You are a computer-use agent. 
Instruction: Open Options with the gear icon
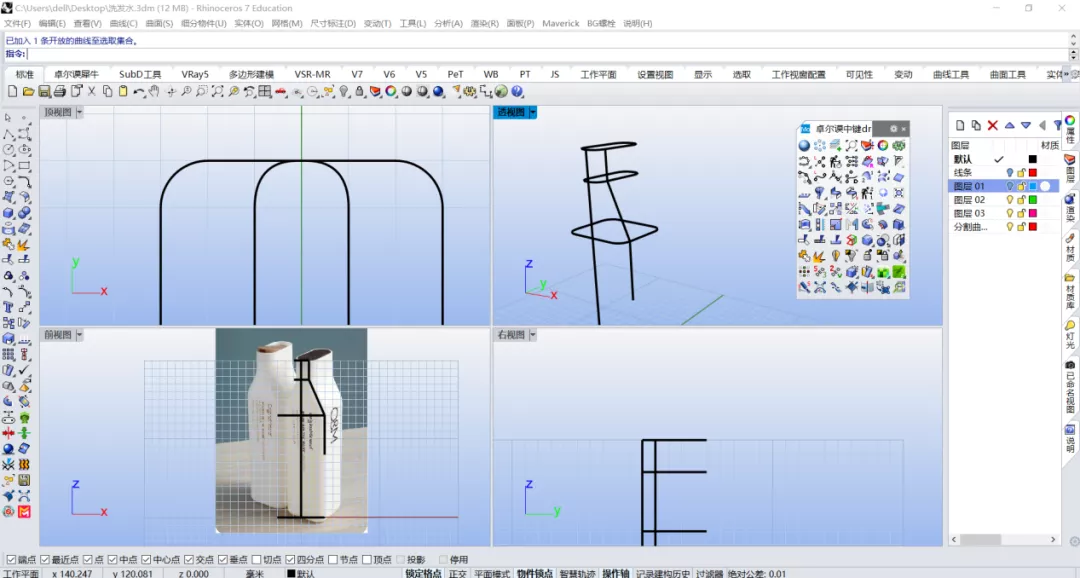[470, 91]
